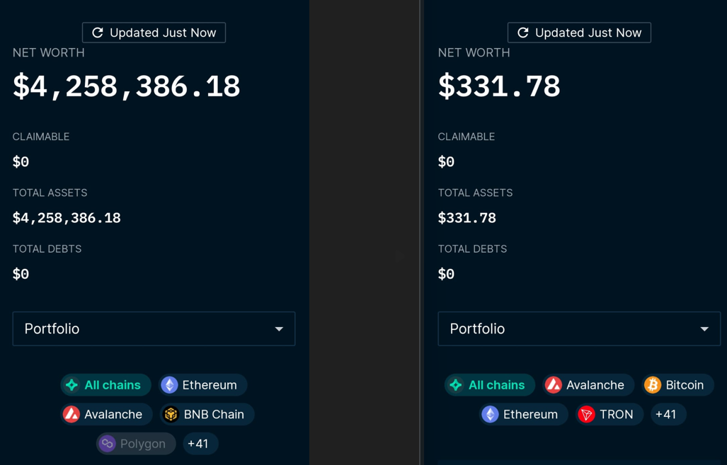Open left Portfolio dropdown
Image resolution: width=727 pixels, height=465 pixels.
[153, 329]
